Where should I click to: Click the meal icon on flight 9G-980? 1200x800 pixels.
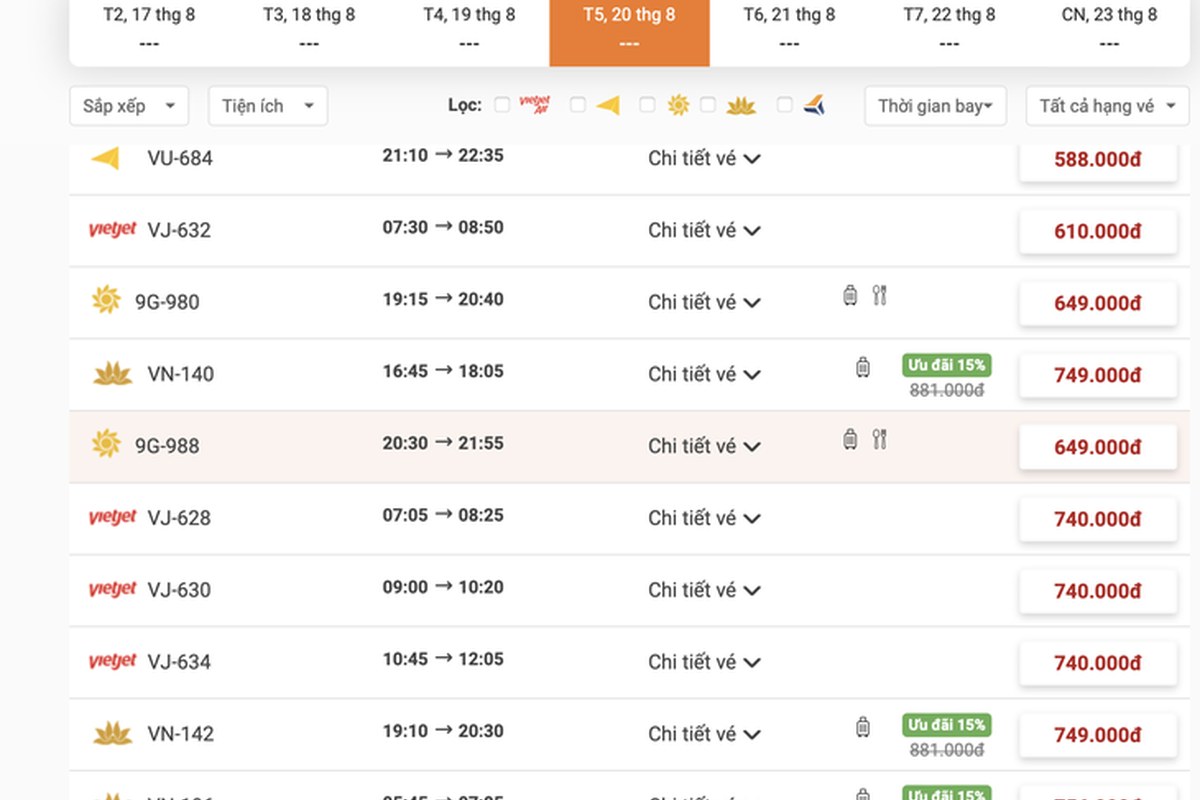(879, 295)
